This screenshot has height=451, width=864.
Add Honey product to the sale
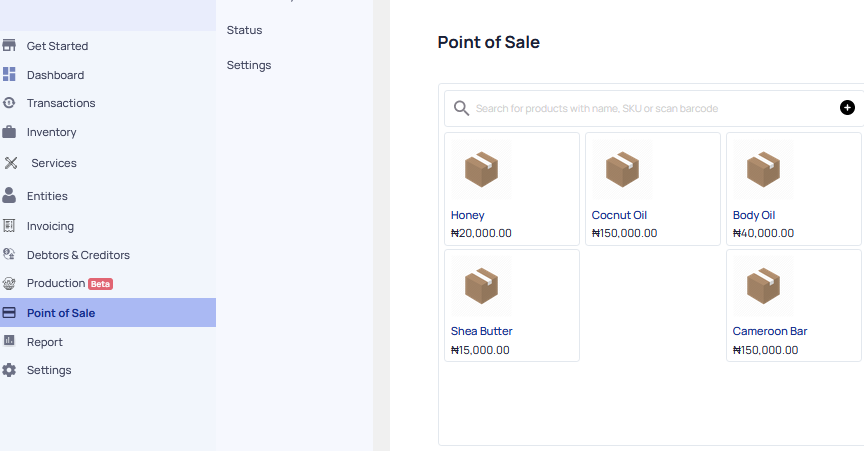point(512,189)
